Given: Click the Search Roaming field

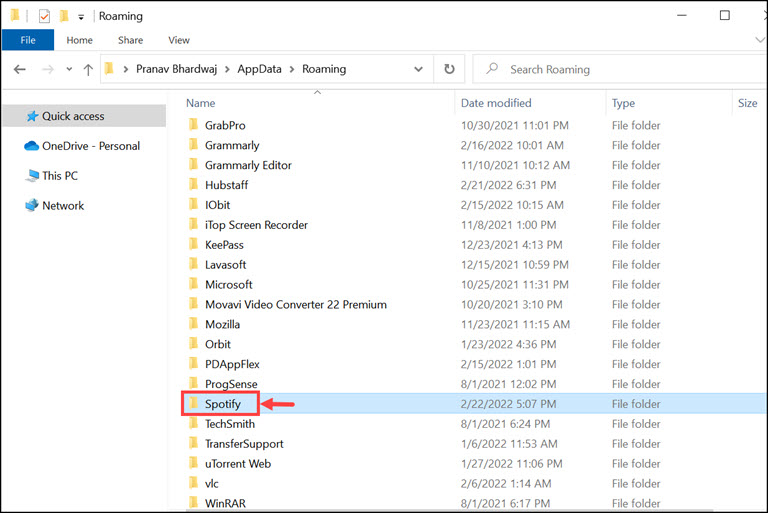Looking at the screenshot, I should [x=620, y=69].
